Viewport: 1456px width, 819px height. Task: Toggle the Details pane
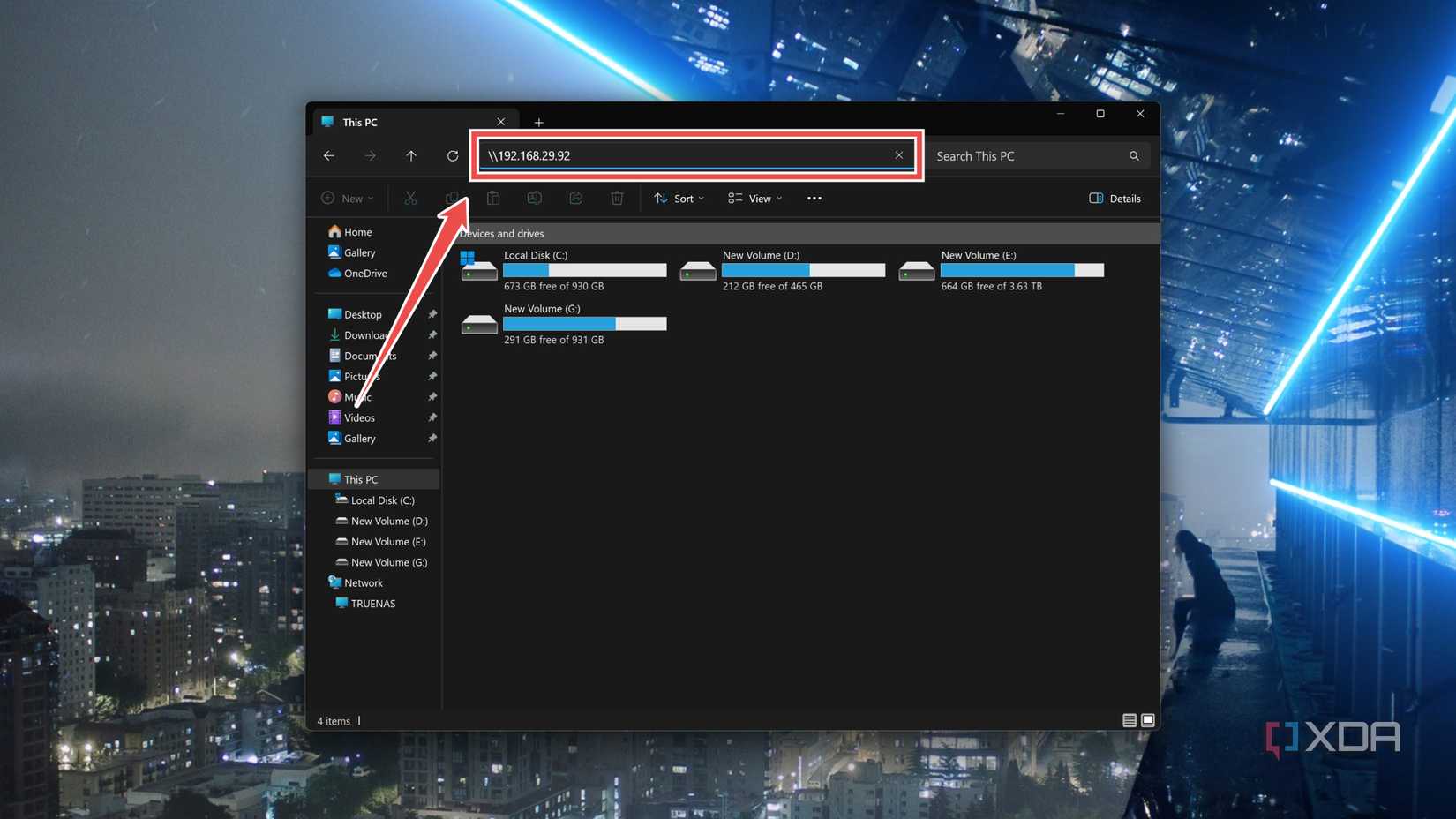click(x=1114, y=198)
